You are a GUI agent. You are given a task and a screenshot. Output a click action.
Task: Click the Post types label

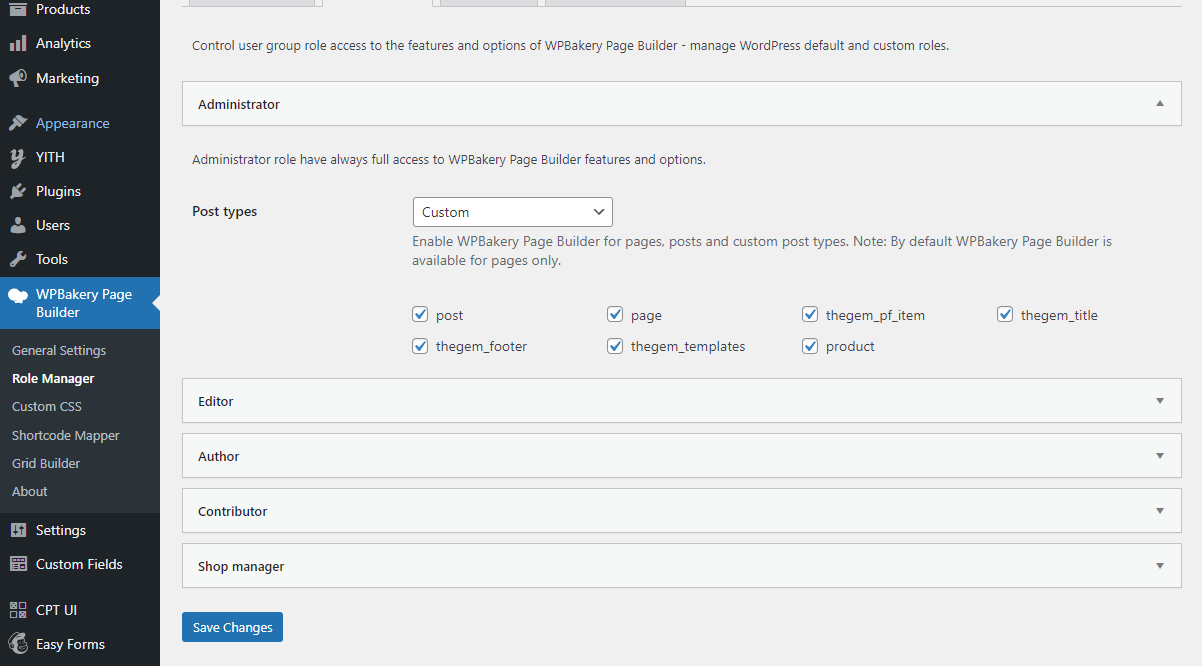pyautogui.click(x=225, y=212)
